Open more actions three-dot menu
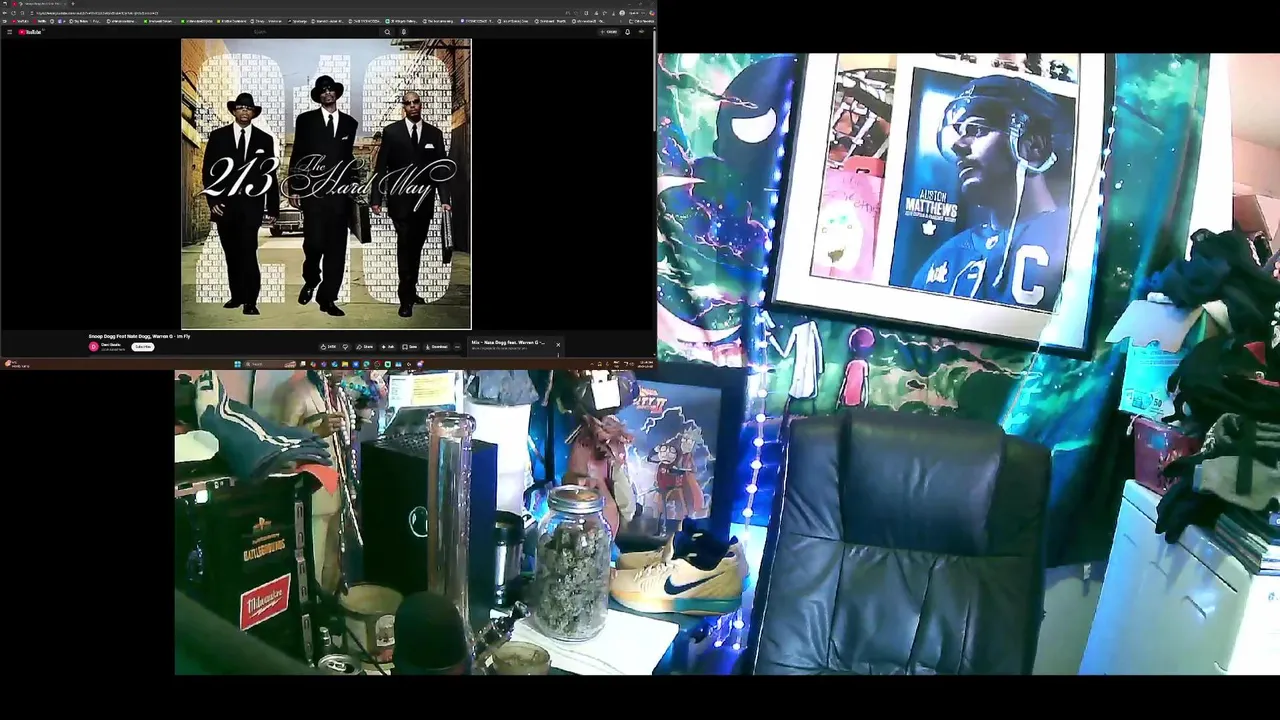This screenshot has width=1280, height=720. pyautogui.click(x=457, y=347)
